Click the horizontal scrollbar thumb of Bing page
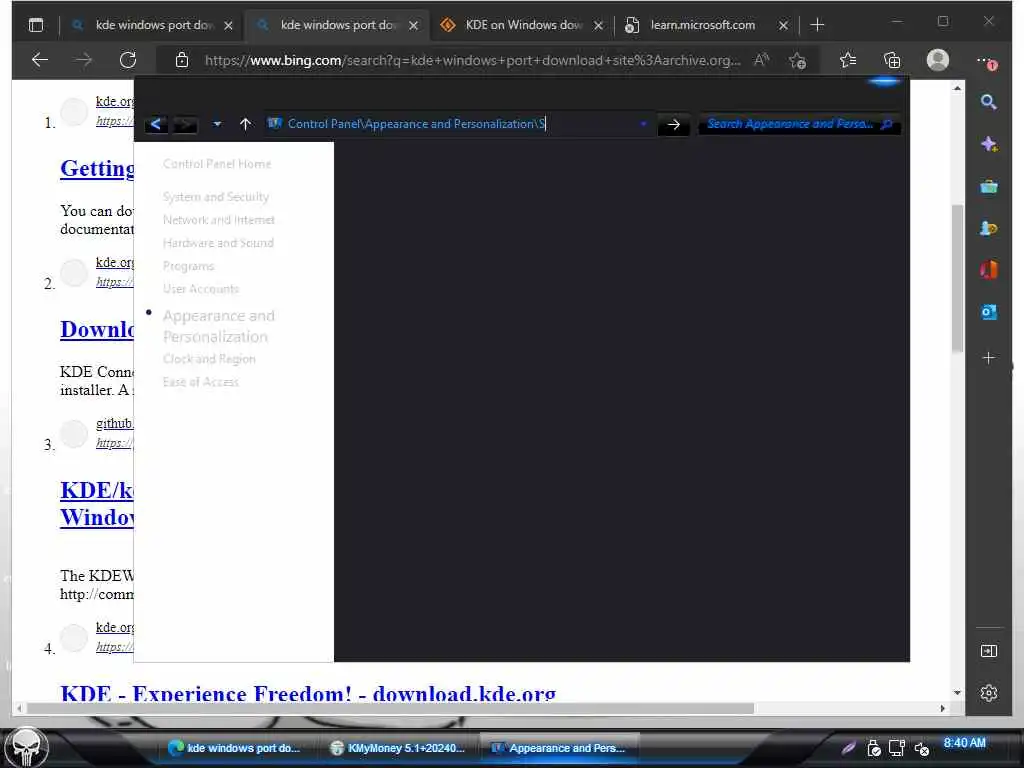 click(x=389, y=708)
